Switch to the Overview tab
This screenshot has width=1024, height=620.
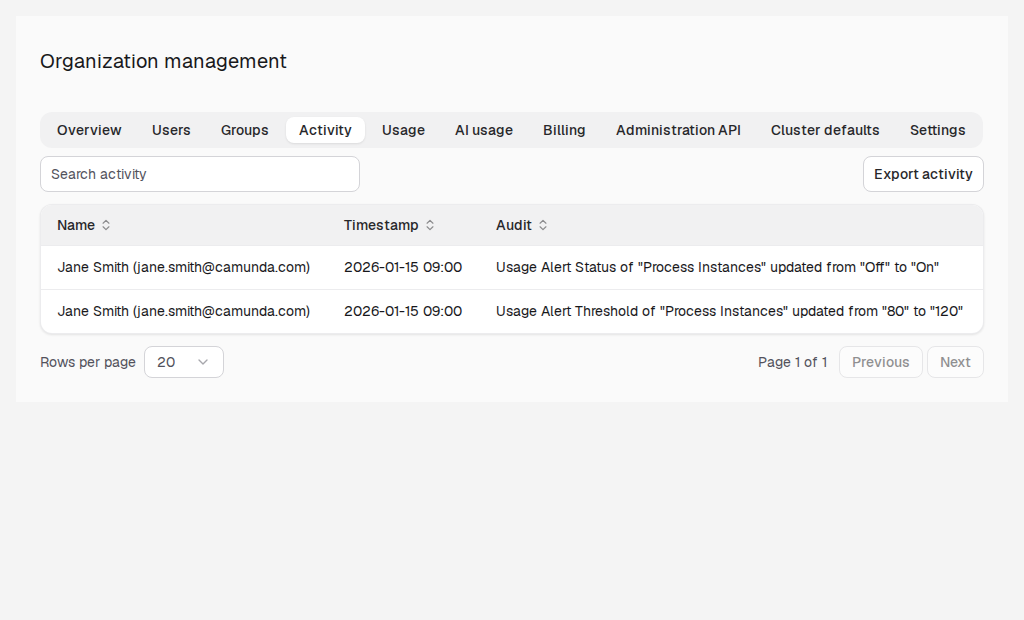tap(89, 130)
